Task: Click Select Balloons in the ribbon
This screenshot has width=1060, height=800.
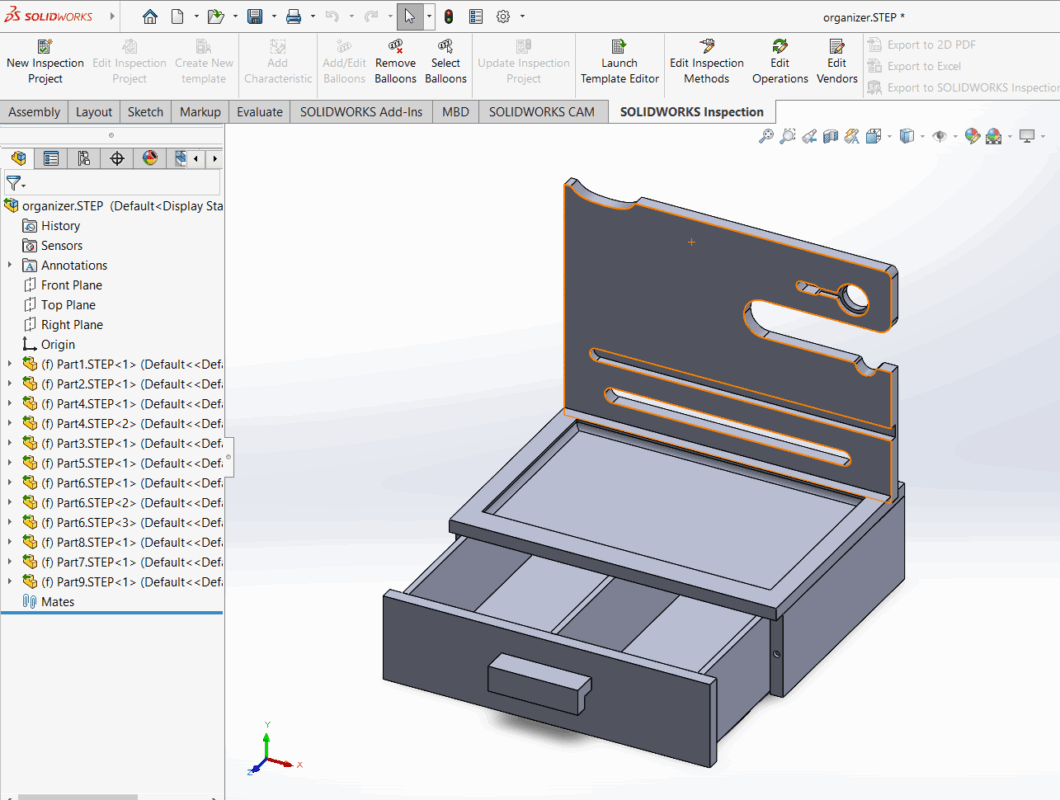Action: pyautogui.click(x=445, y=62)
